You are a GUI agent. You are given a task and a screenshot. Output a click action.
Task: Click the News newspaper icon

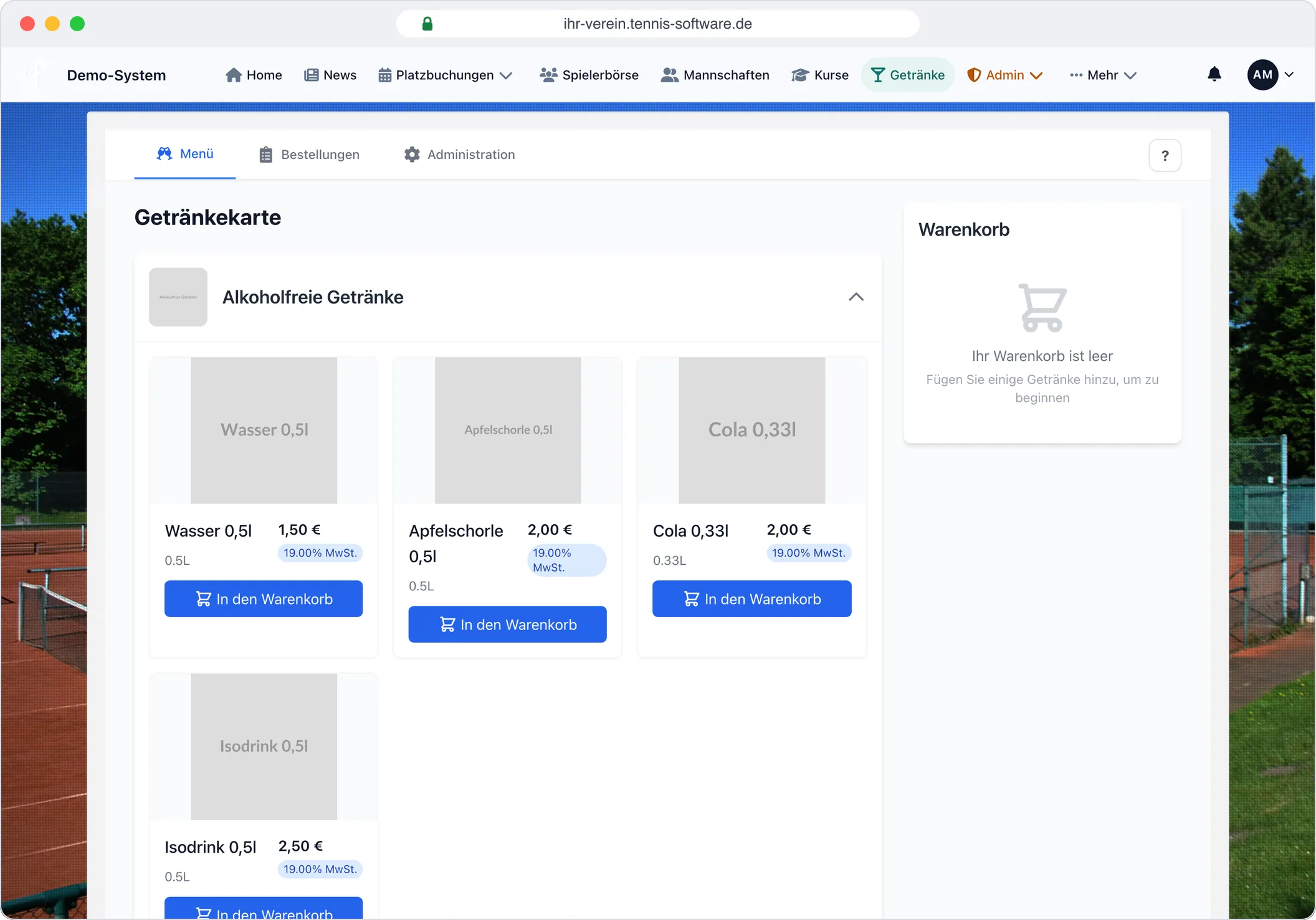point(311,75)
